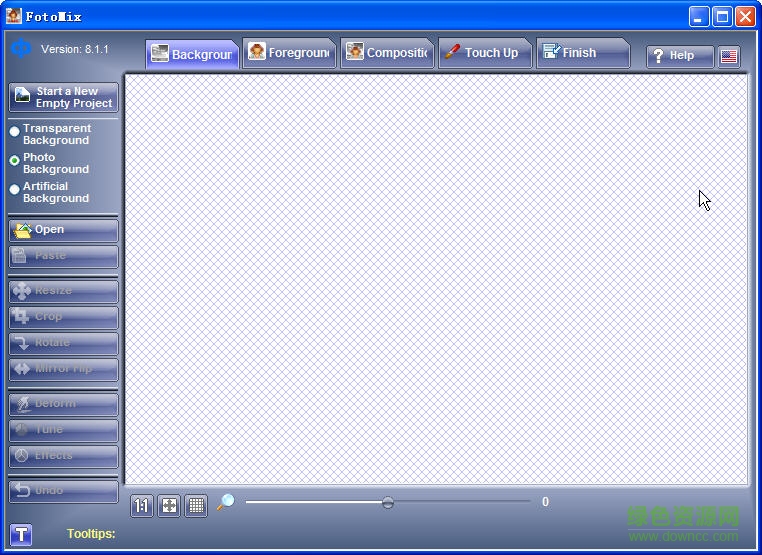The image size is (762, 555).
Task: Select the Transparent Background option
Action: coord(15,131)
